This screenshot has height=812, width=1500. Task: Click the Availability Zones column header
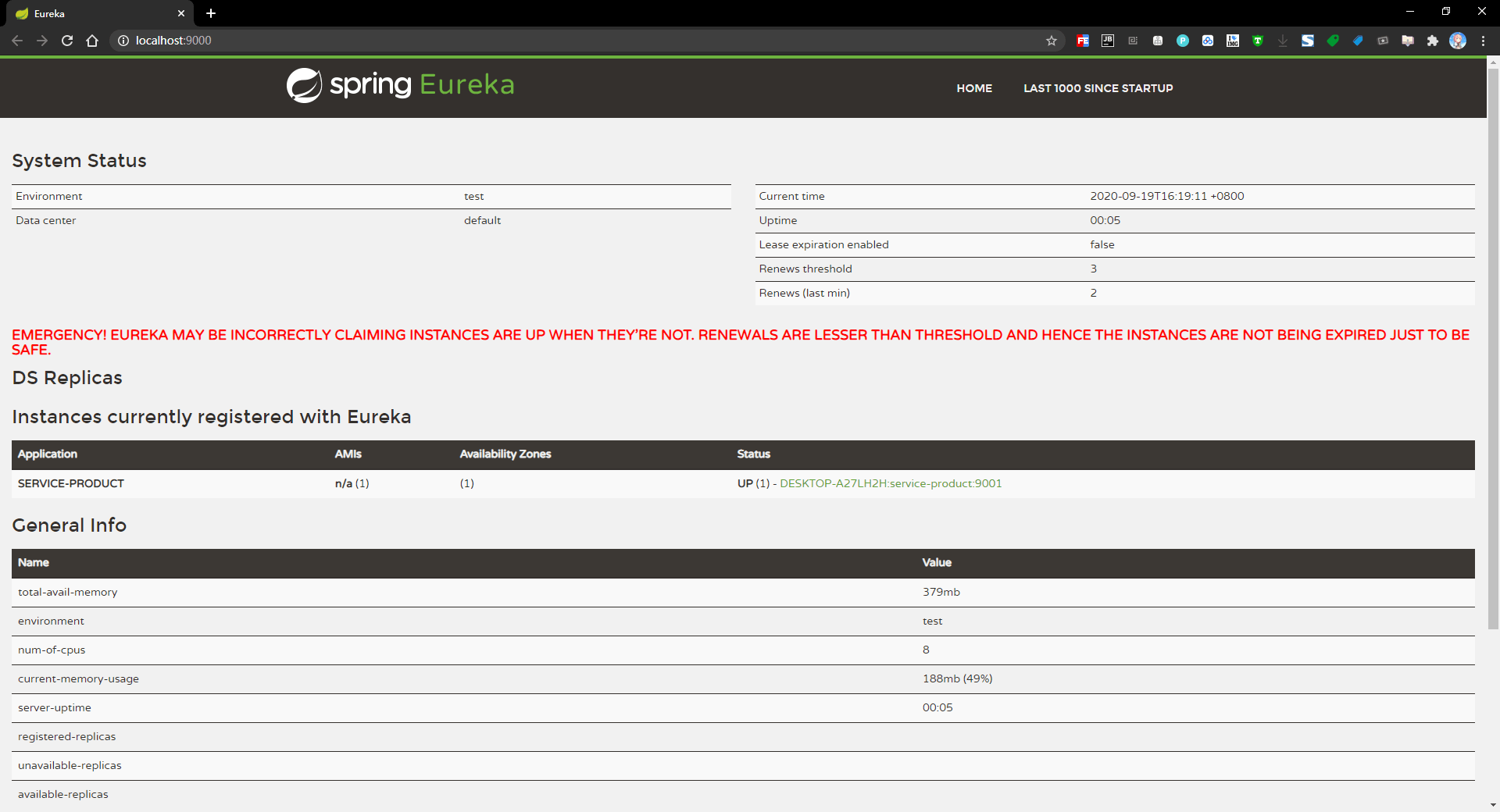point(505,454)
